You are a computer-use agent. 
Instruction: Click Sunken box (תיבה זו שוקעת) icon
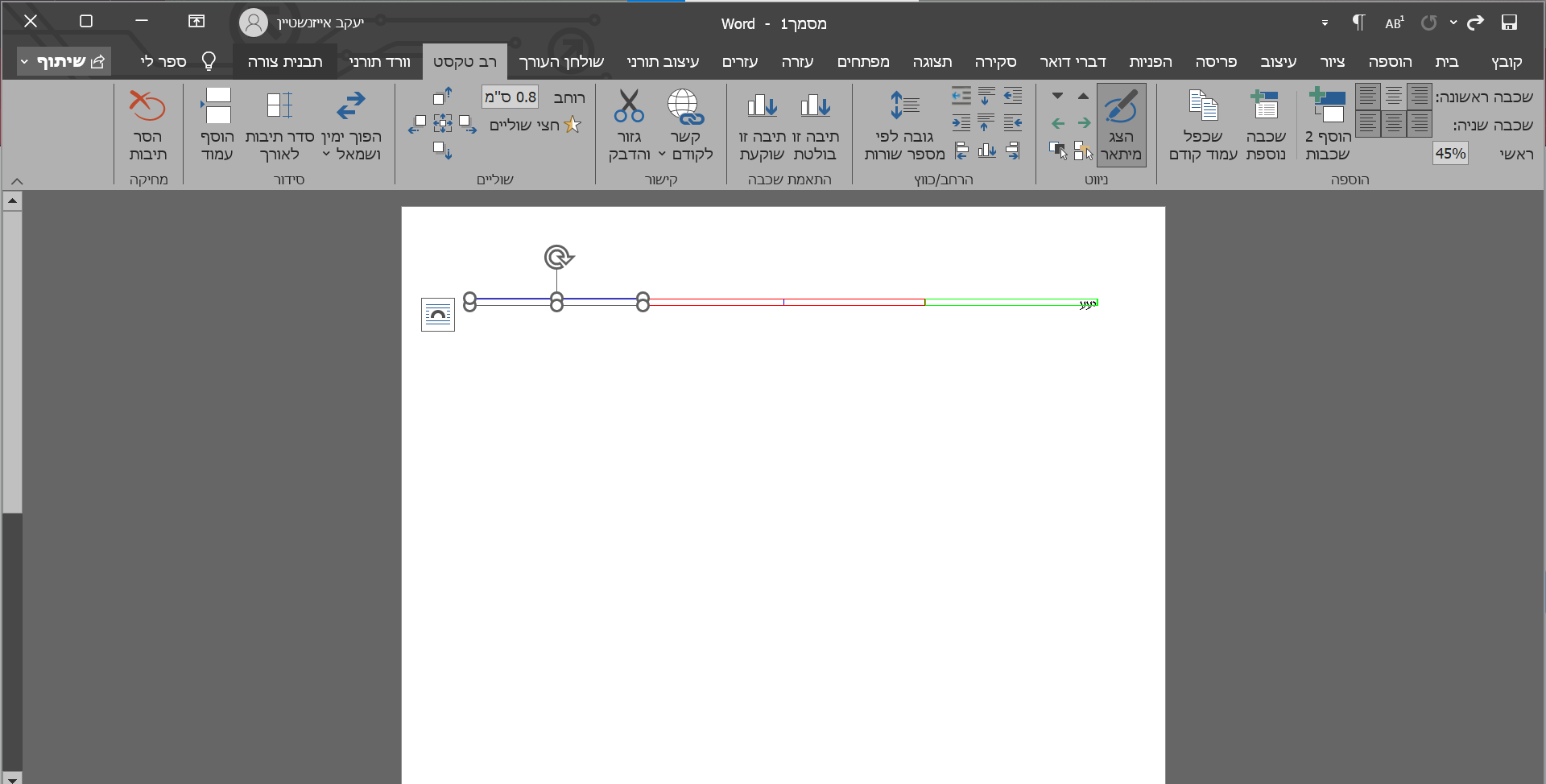pyautogui.click(x=762, y=106)
